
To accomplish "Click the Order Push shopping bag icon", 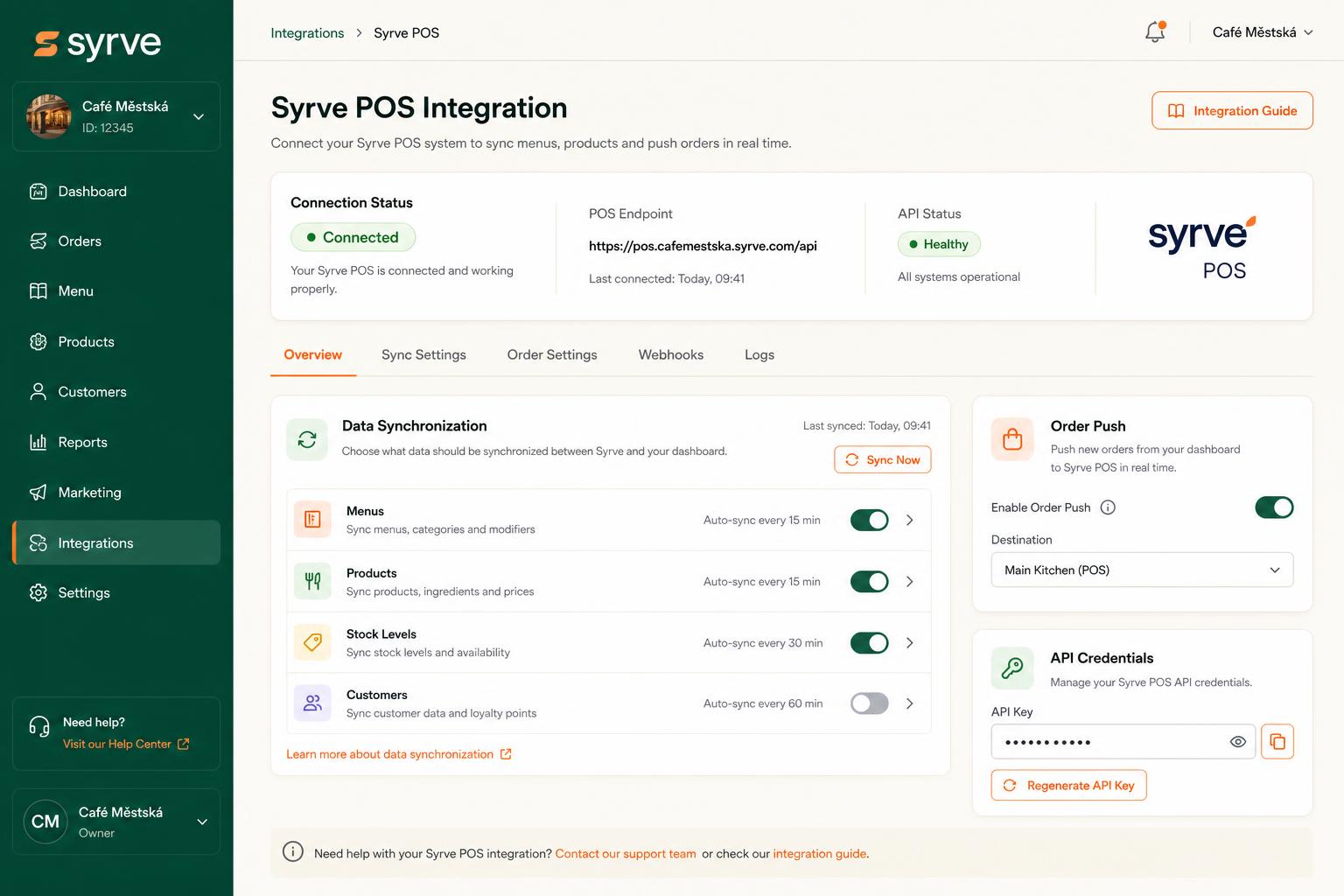I will pyautogui.click(x=1012, y=439).
